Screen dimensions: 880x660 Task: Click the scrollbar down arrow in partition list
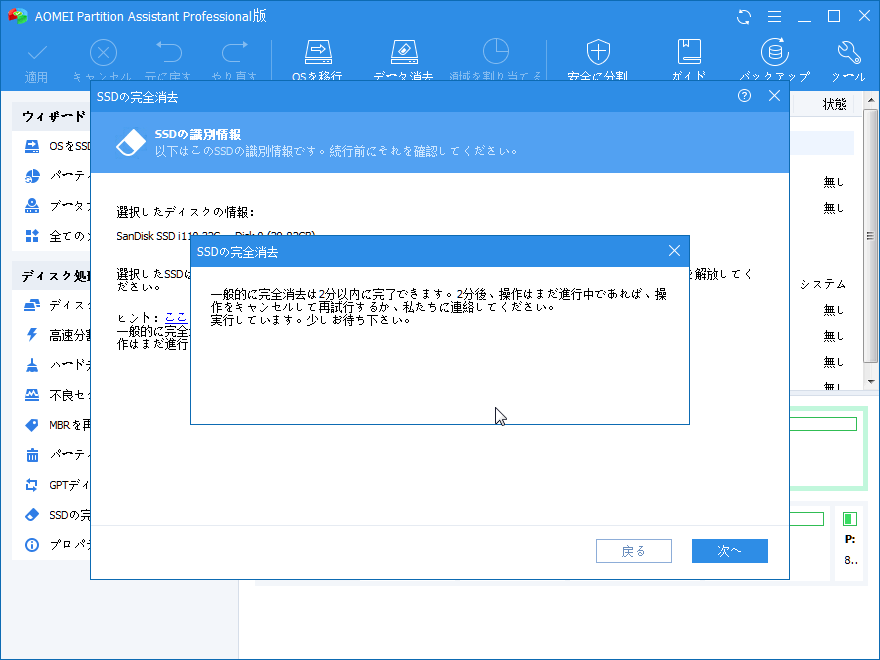coord(870,382)
